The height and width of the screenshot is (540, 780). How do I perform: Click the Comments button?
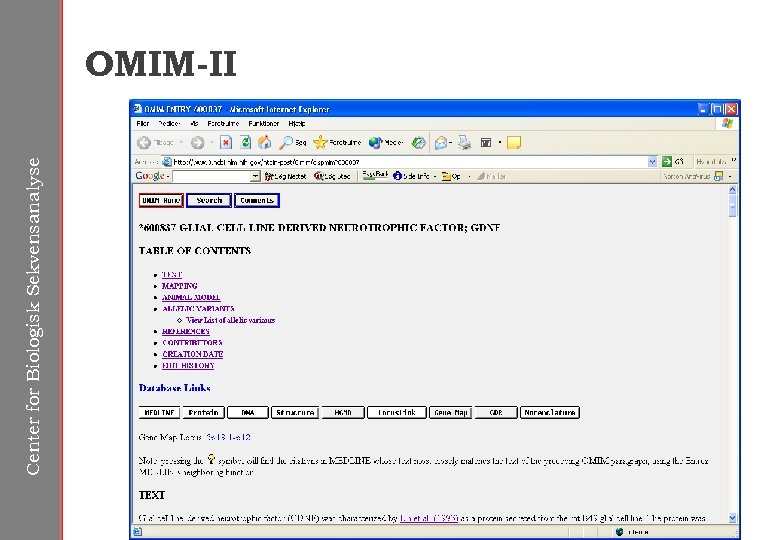[x=257, y=200]
